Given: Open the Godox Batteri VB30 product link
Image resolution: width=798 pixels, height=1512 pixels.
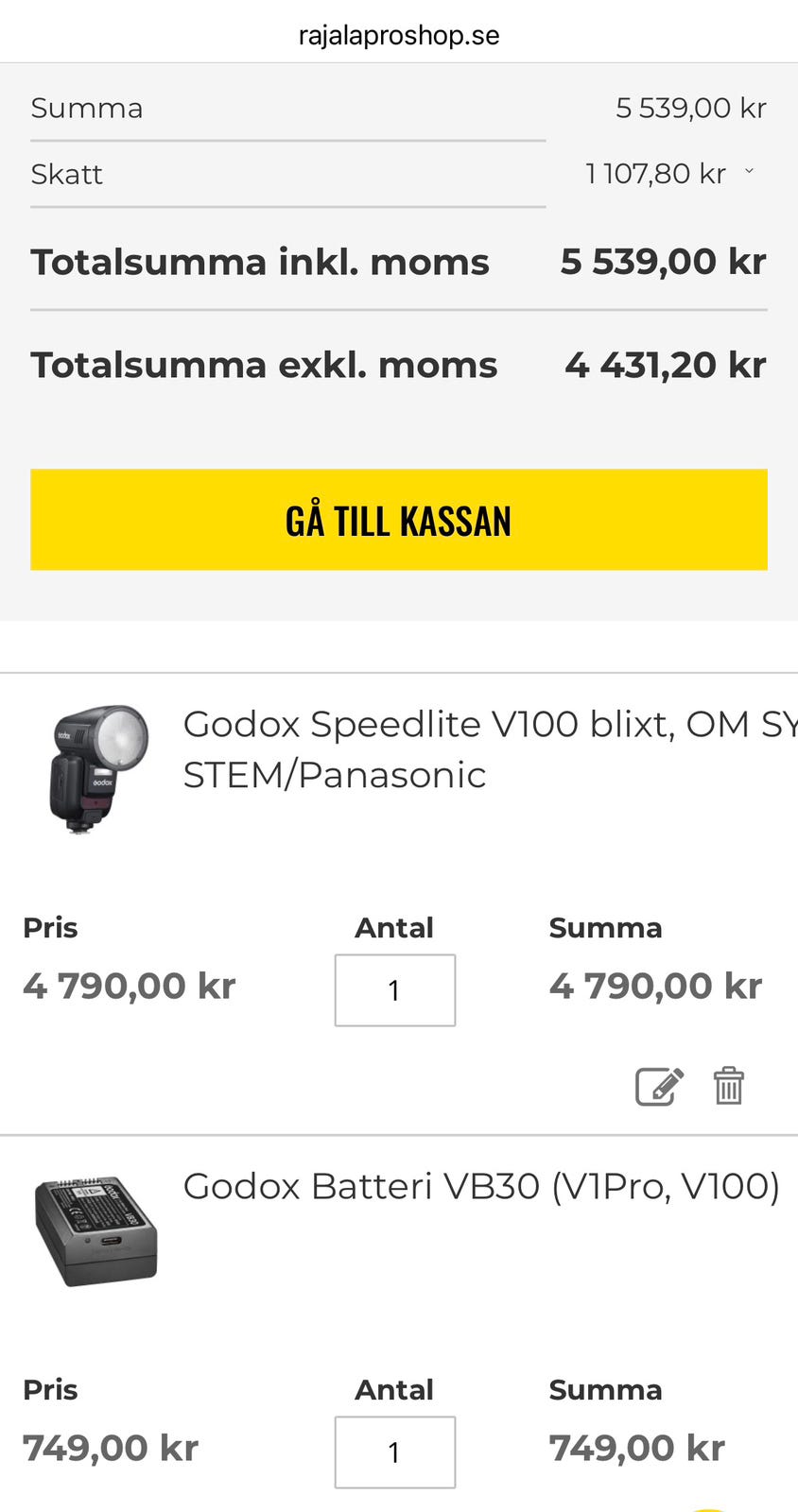Looking at the screenshot, I should 480,1186.
